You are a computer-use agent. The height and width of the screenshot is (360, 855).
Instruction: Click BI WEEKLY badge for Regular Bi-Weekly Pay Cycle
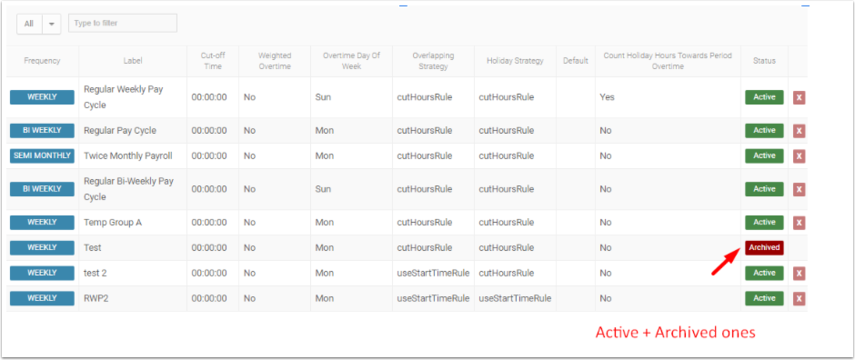(42, 189)
